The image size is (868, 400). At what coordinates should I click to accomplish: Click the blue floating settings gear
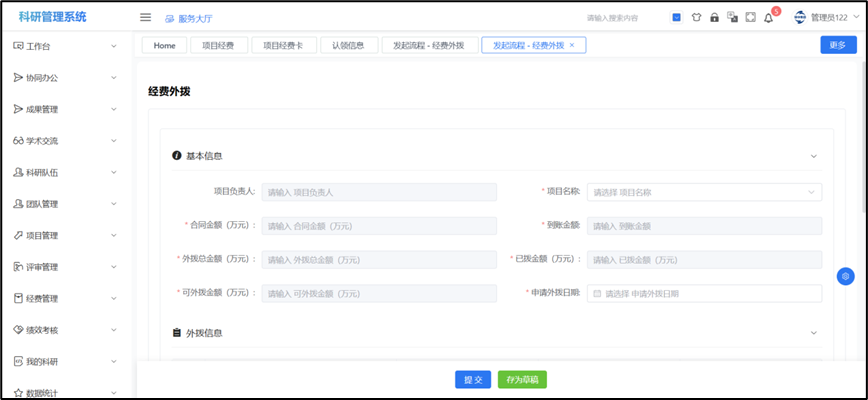coord(845,276)
